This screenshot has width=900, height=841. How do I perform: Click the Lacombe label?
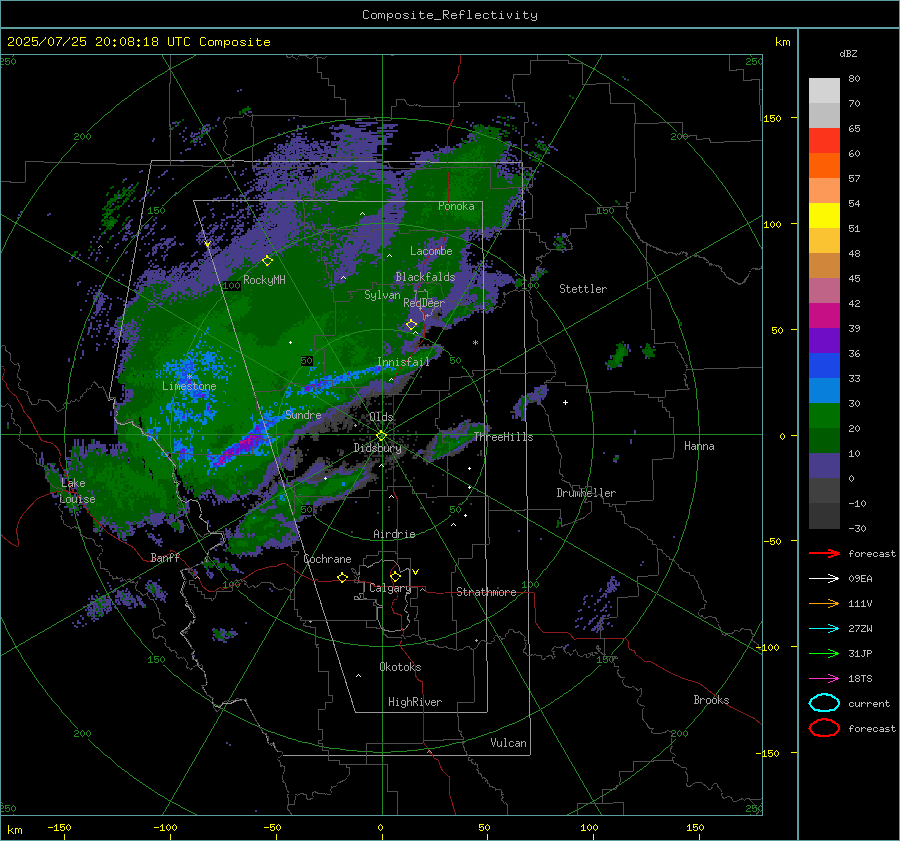pyautogui.click(x=431, y=251)
